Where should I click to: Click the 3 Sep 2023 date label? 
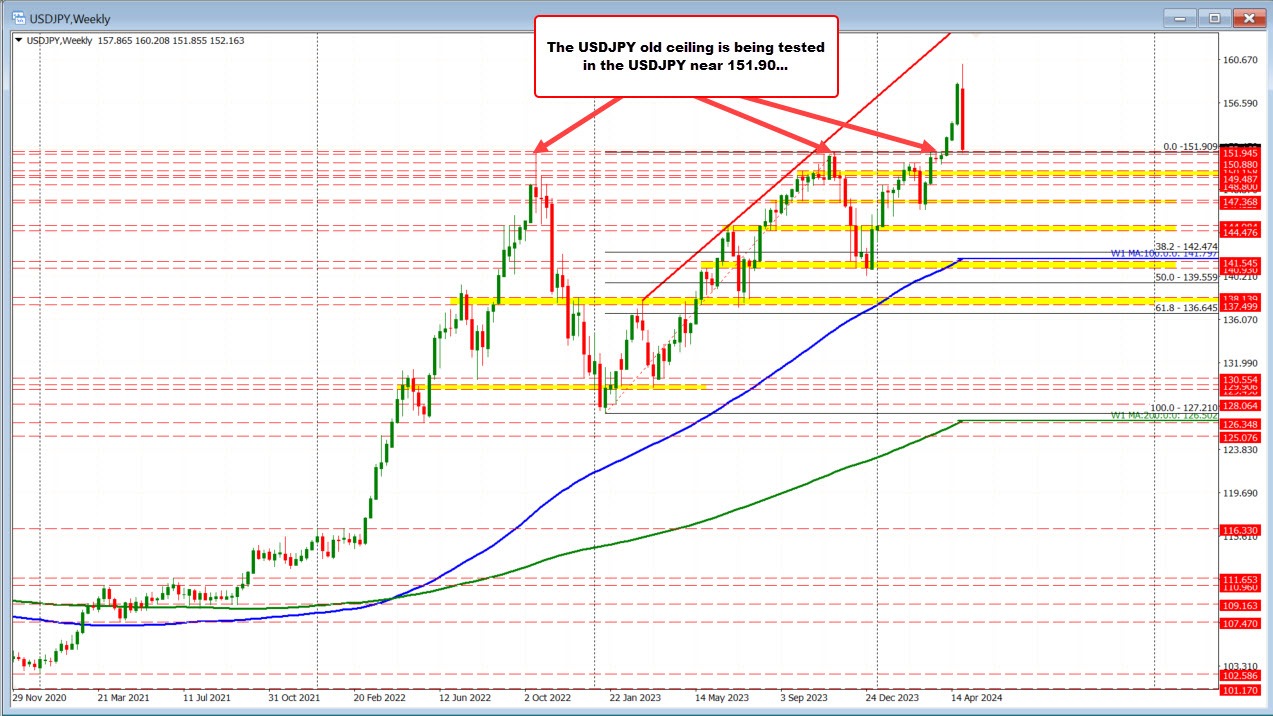tap(806, 697)
